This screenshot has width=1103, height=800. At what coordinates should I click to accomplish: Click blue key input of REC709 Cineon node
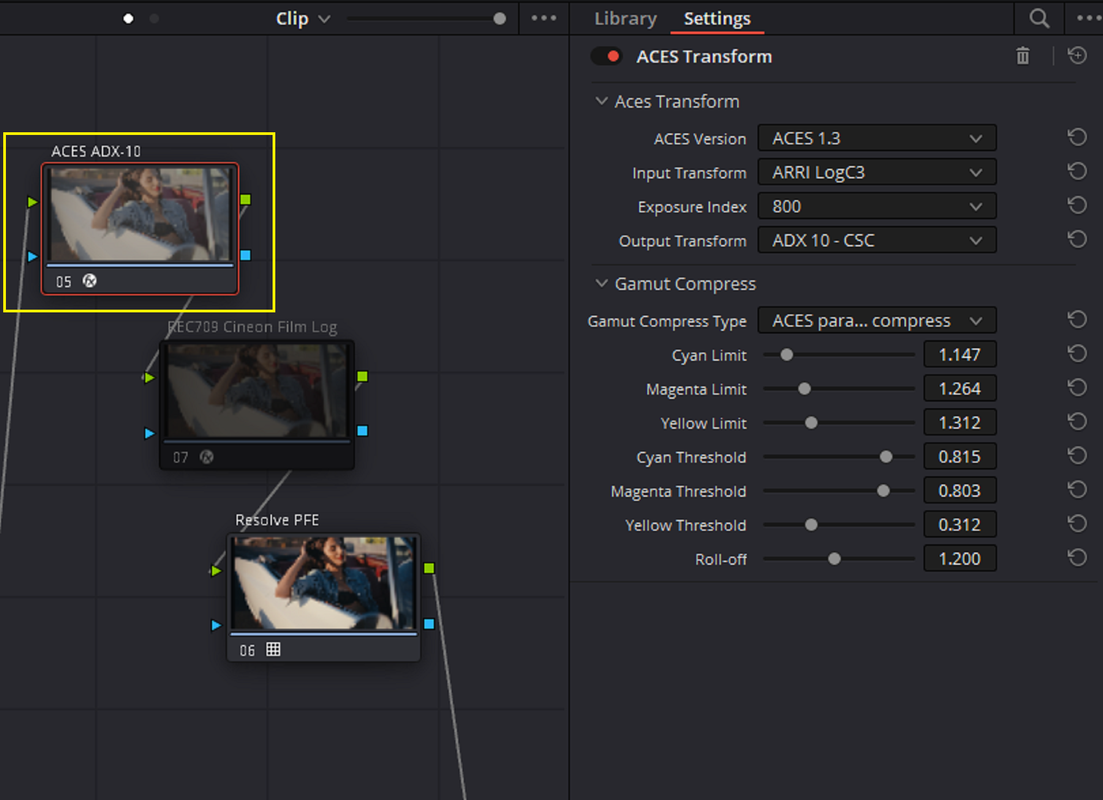click(149, 433)
